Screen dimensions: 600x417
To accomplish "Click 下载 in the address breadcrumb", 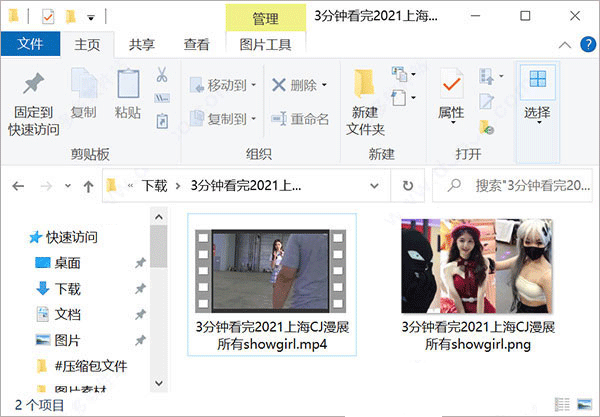I will click(155, 186).
